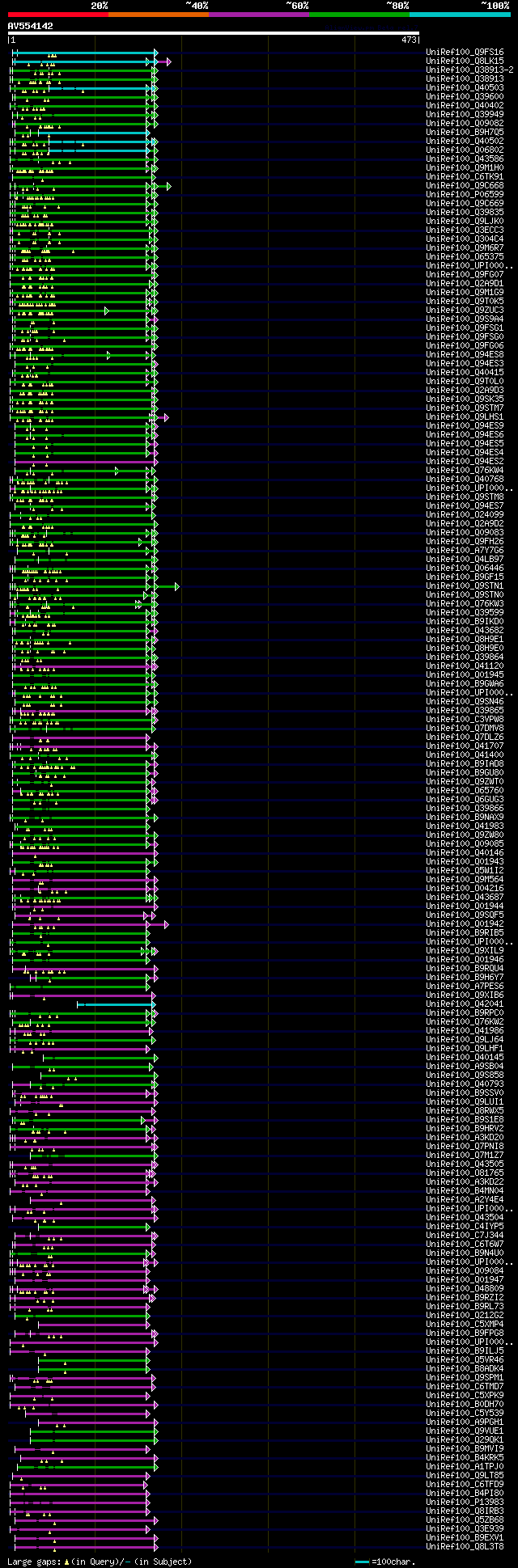Select hit label UniRef100_Q39835
The width and height of the screenshot is (518, 1568).
click(465, 212)
